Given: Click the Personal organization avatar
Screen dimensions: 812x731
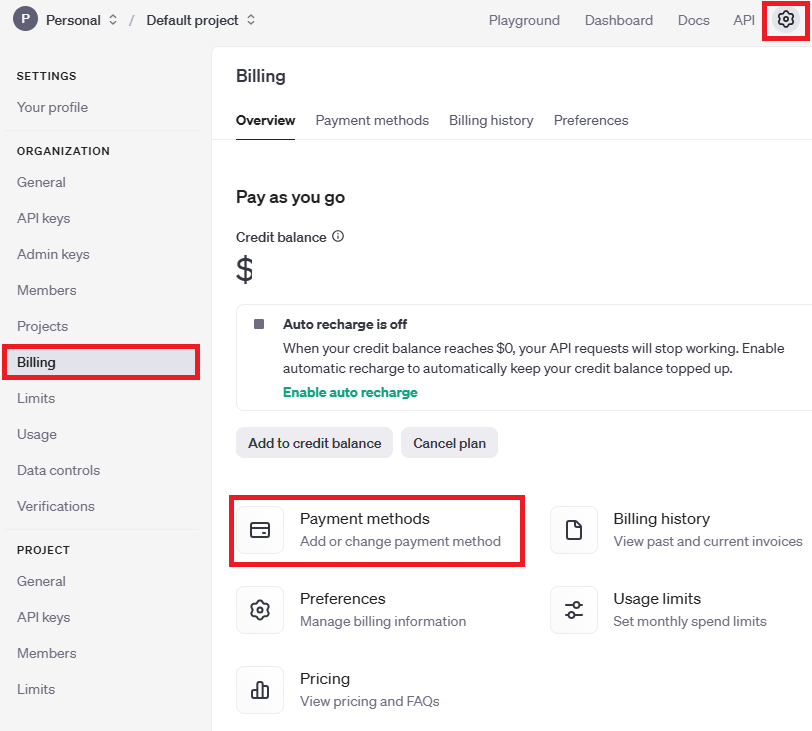Looking at the screenshot, I should 25,20.
